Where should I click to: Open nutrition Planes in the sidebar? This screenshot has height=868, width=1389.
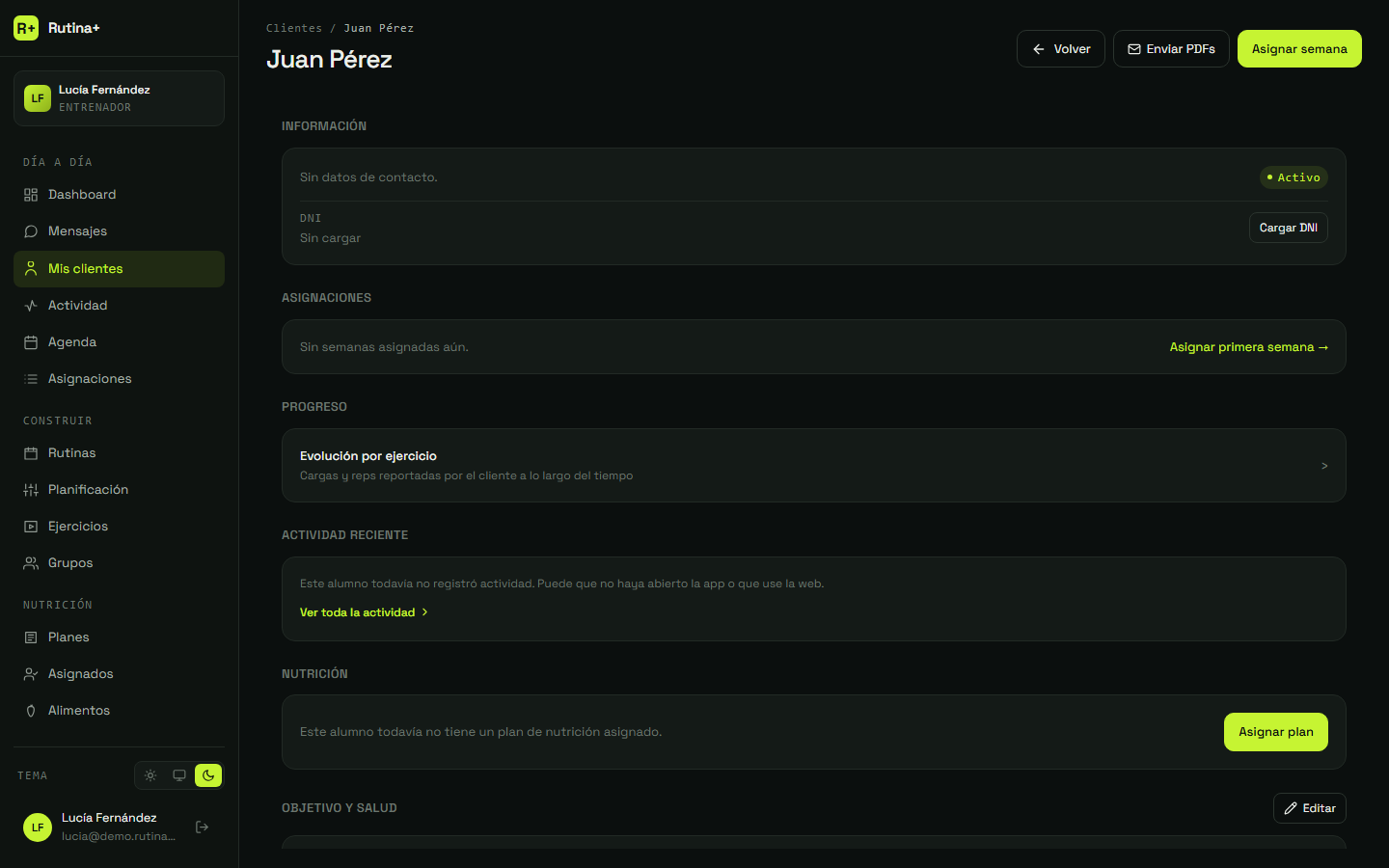(x=119, y=637)
